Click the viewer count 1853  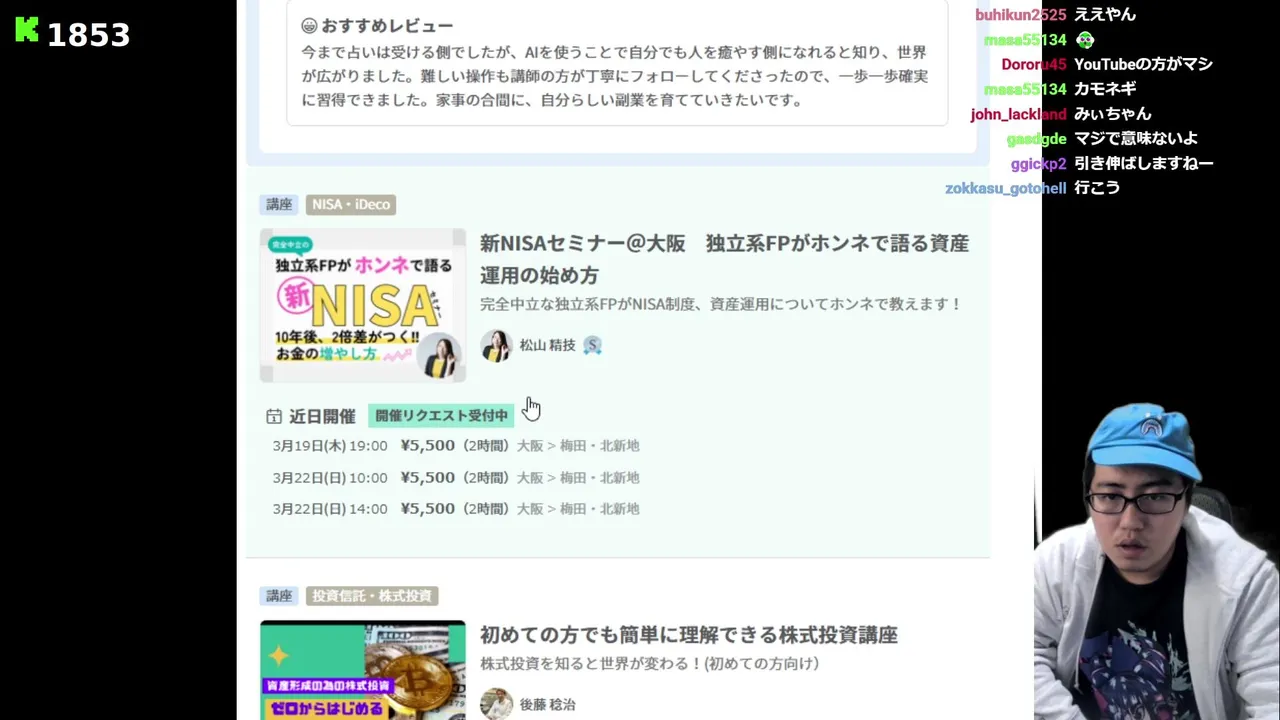pos(89,35)
